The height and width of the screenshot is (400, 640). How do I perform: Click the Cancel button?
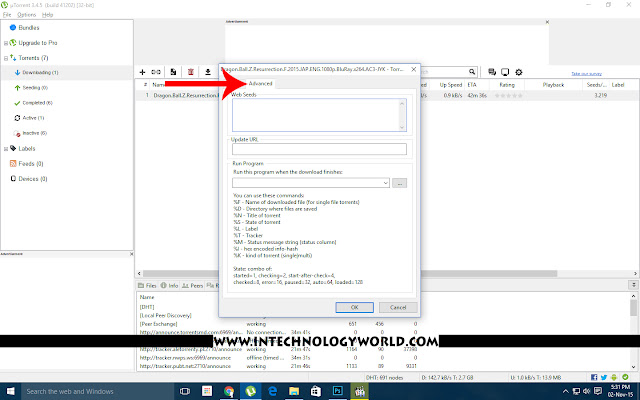coord(398,307)
